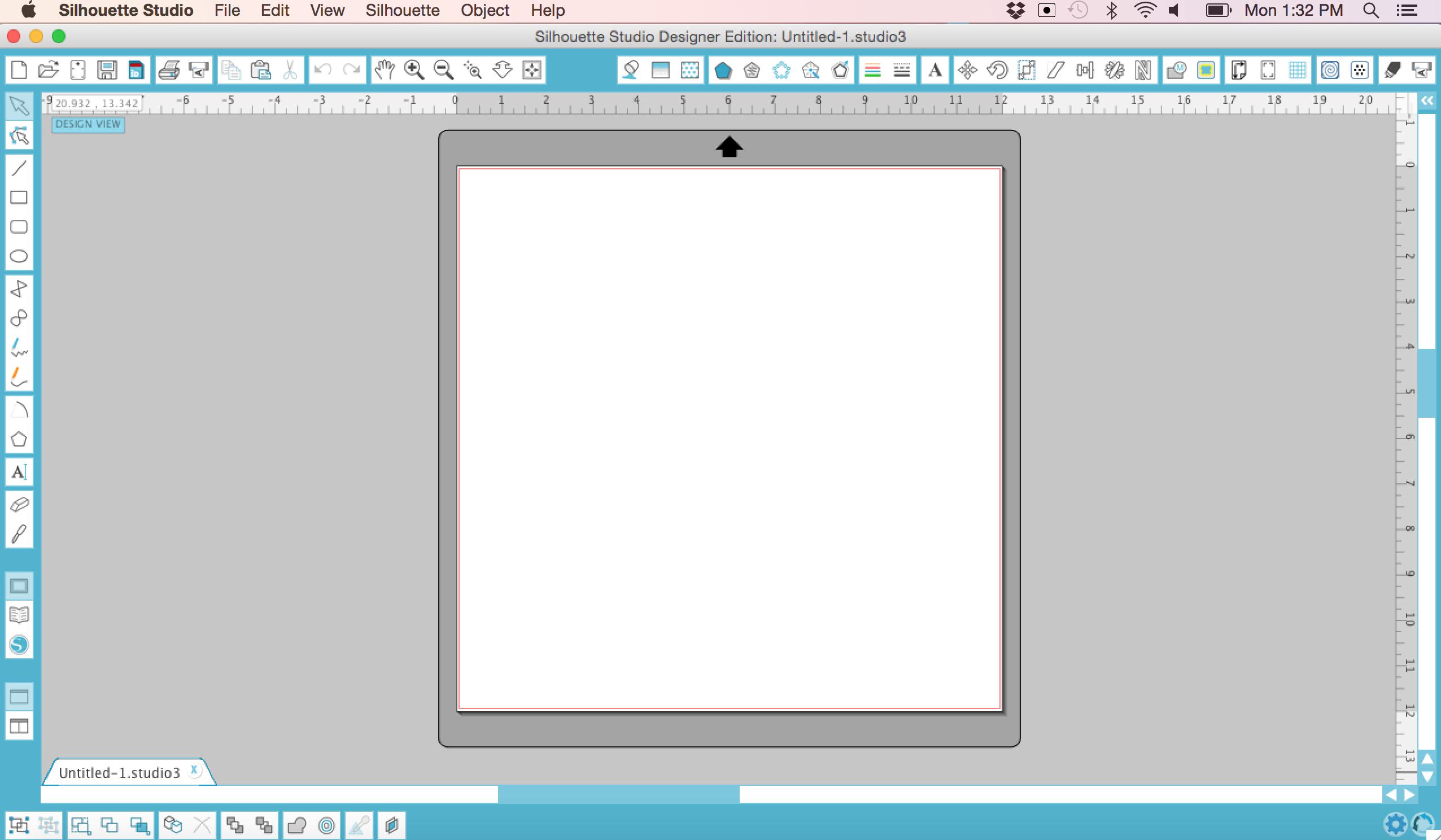Screen dimensions: 1441x840
Task: Activate the Text tool in left sidebar
Action: [19, 472]
